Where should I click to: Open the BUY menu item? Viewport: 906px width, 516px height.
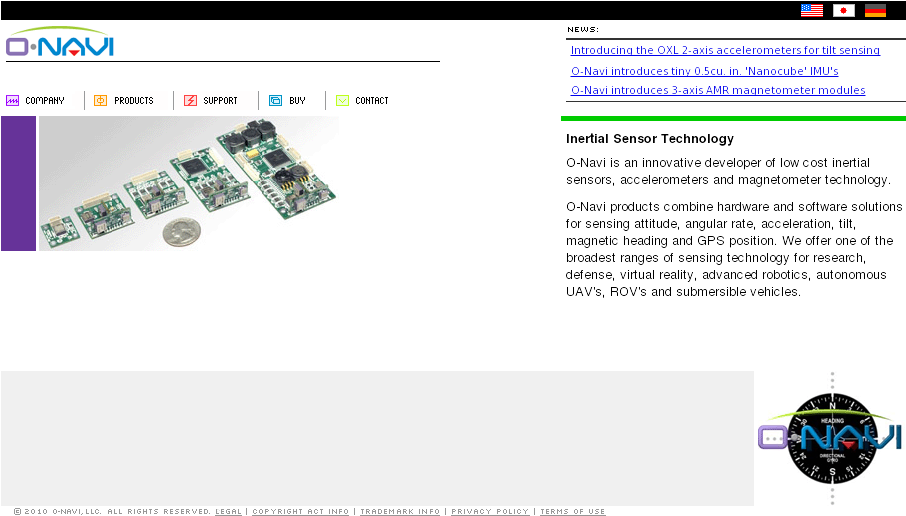coord(298,101)
